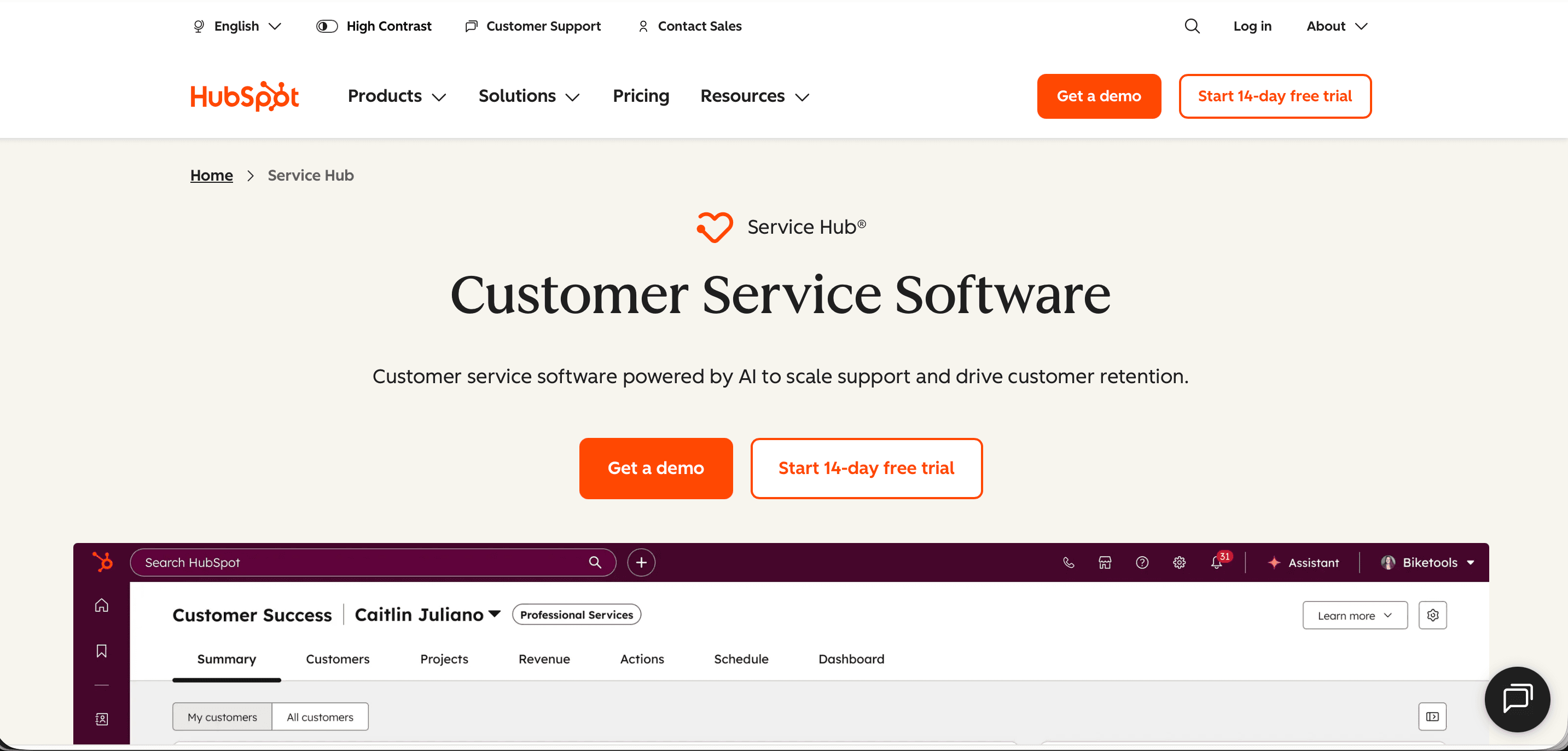Open the live chat widget bubble
The width and height of the screenshot is (1568, 751).
coord(1517,698)
